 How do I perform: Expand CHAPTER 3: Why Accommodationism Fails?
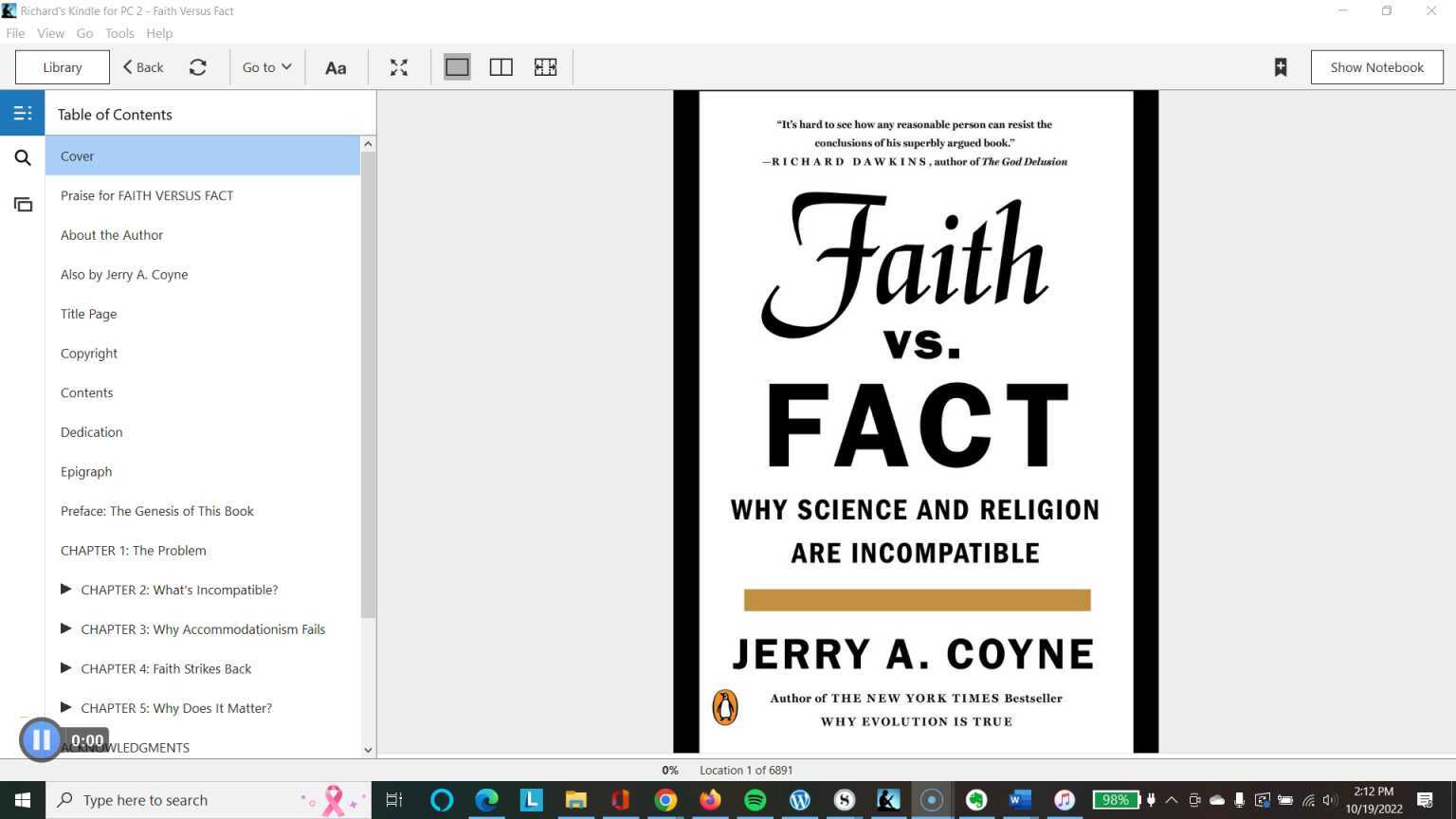click(66, 628)
